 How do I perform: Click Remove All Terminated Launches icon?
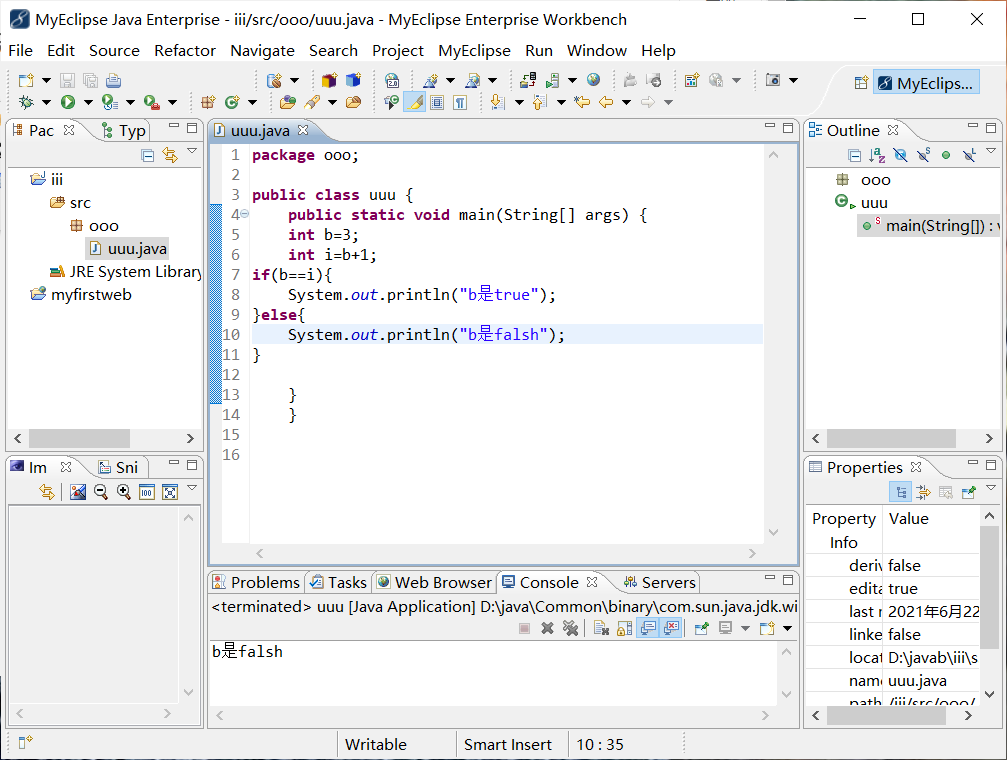tap(570, 628)
